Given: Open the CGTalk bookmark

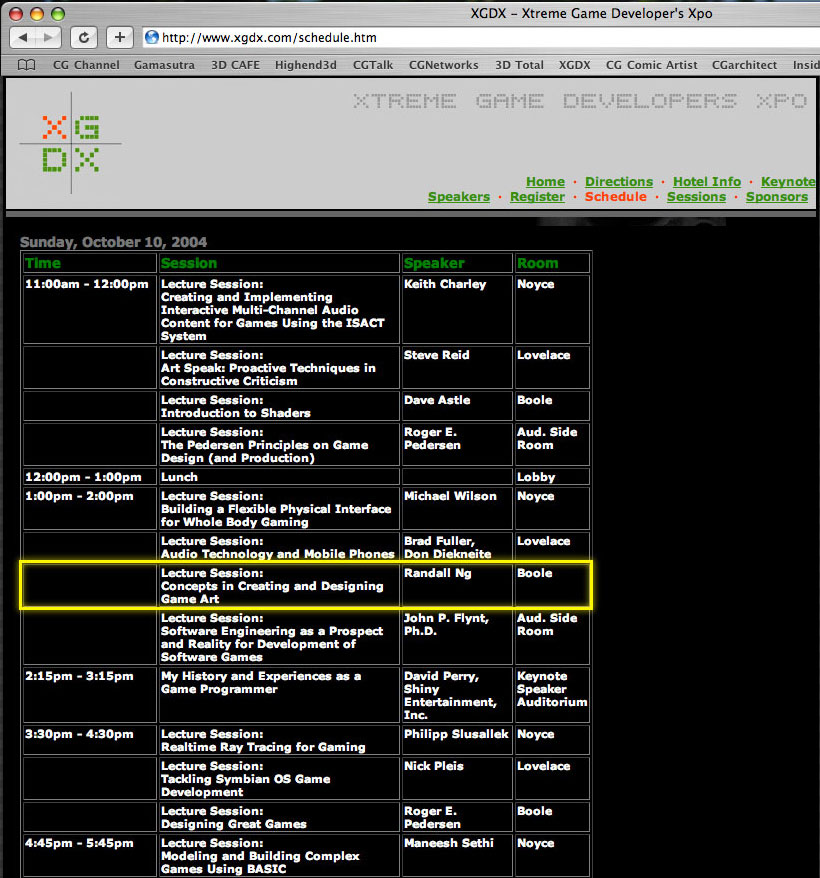Looking at the screenshot, I should (x=374, y=65).
